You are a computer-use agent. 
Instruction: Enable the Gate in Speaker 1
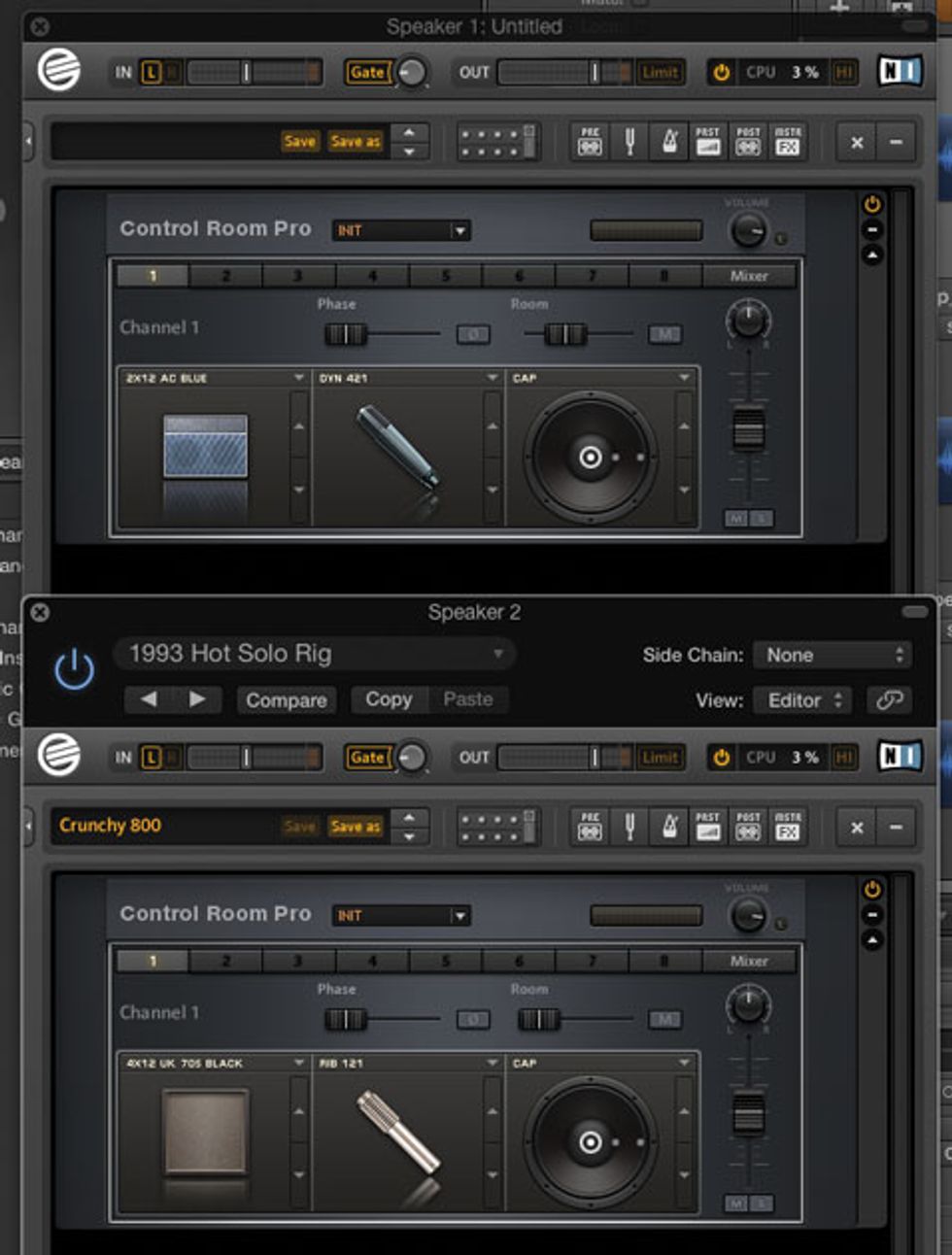367,72
